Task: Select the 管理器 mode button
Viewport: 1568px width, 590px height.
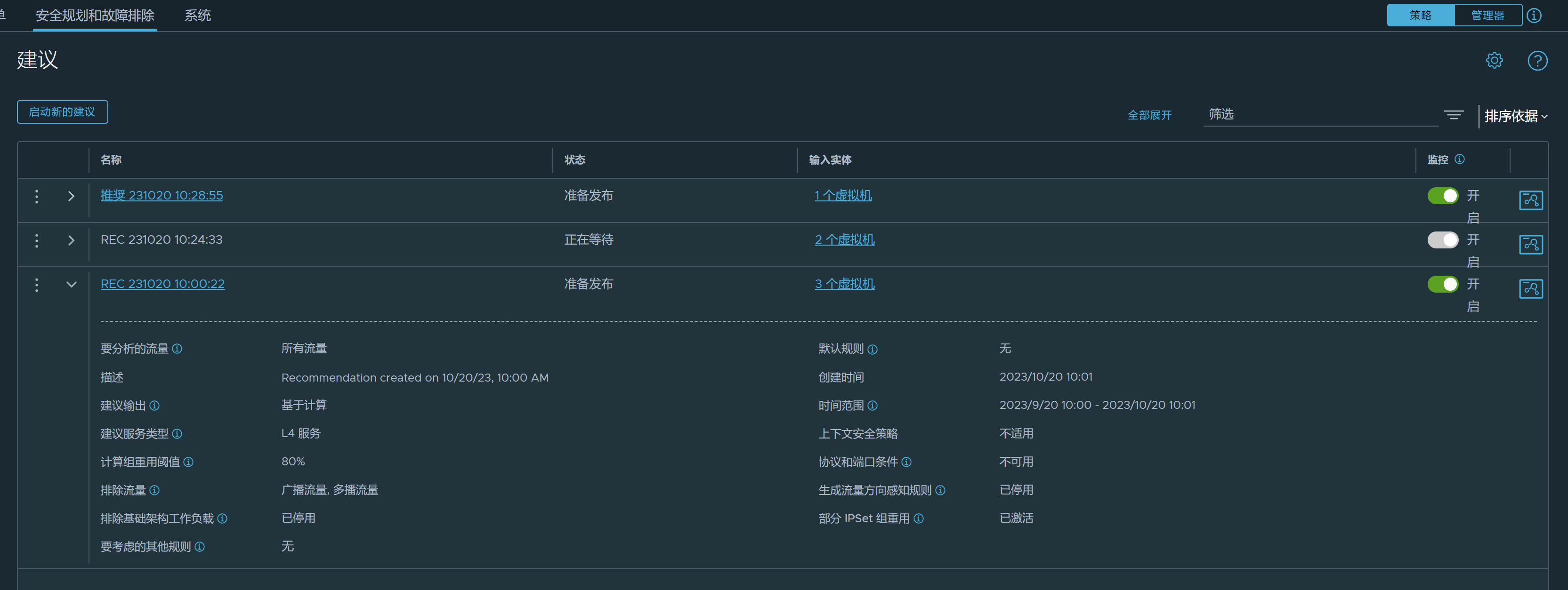Action: click(1487, 15)
